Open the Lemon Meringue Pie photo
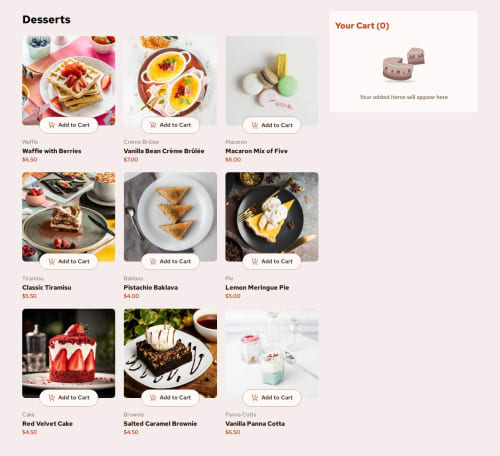This screenshot has height=456, width=500. 272,217
